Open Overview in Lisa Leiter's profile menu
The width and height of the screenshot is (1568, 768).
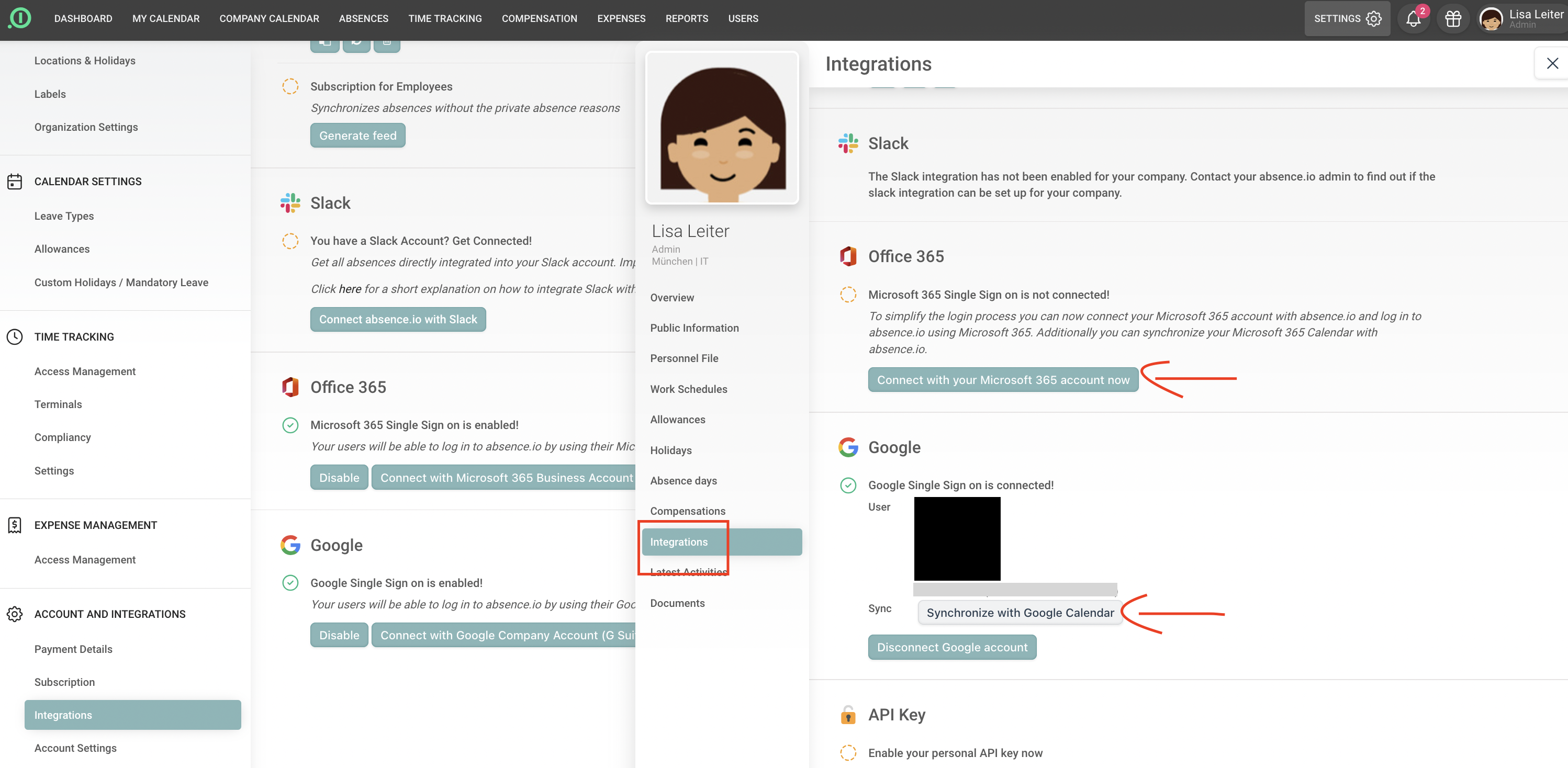click(672, 298)
